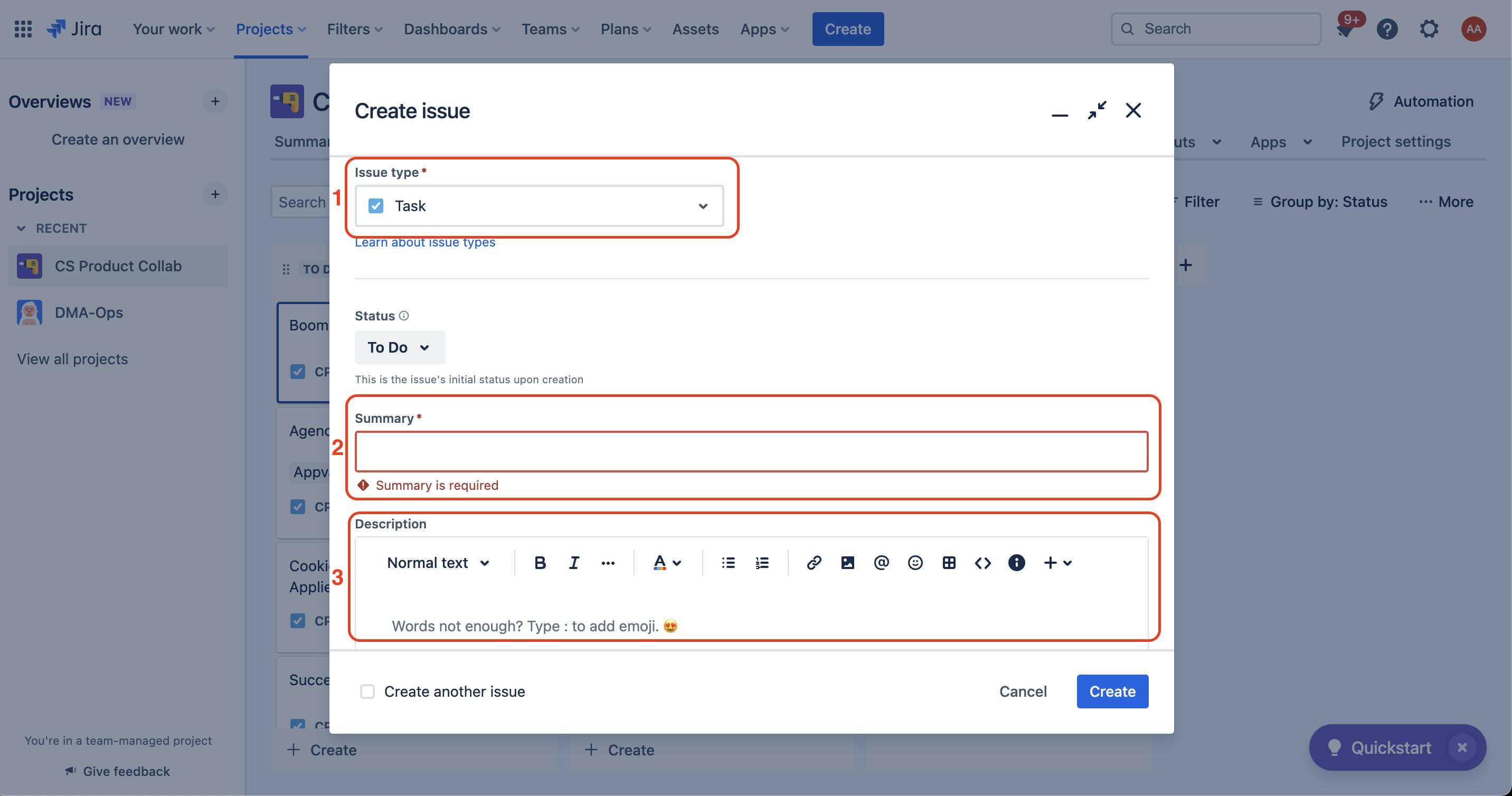
Task: Open View all projects link
Action: (x=72, y=359)
